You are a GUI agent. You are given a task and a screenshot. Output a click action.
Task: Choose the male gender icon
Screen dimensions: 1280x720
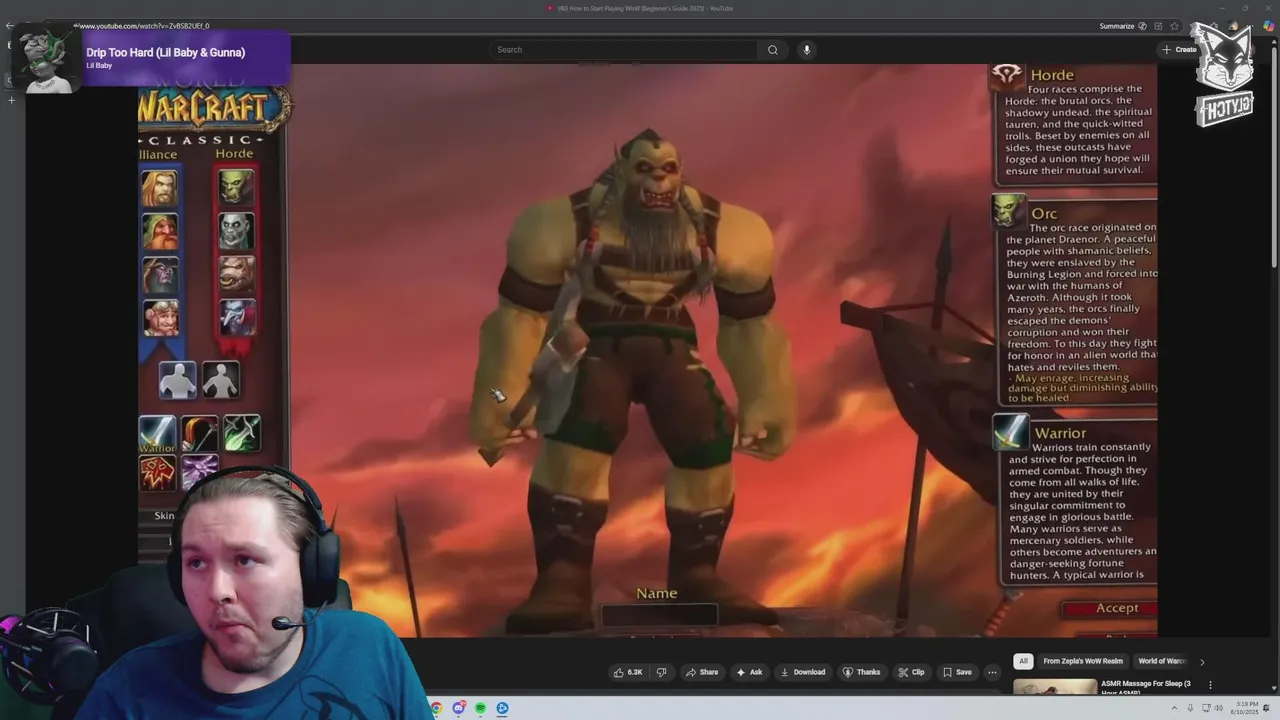178,380
